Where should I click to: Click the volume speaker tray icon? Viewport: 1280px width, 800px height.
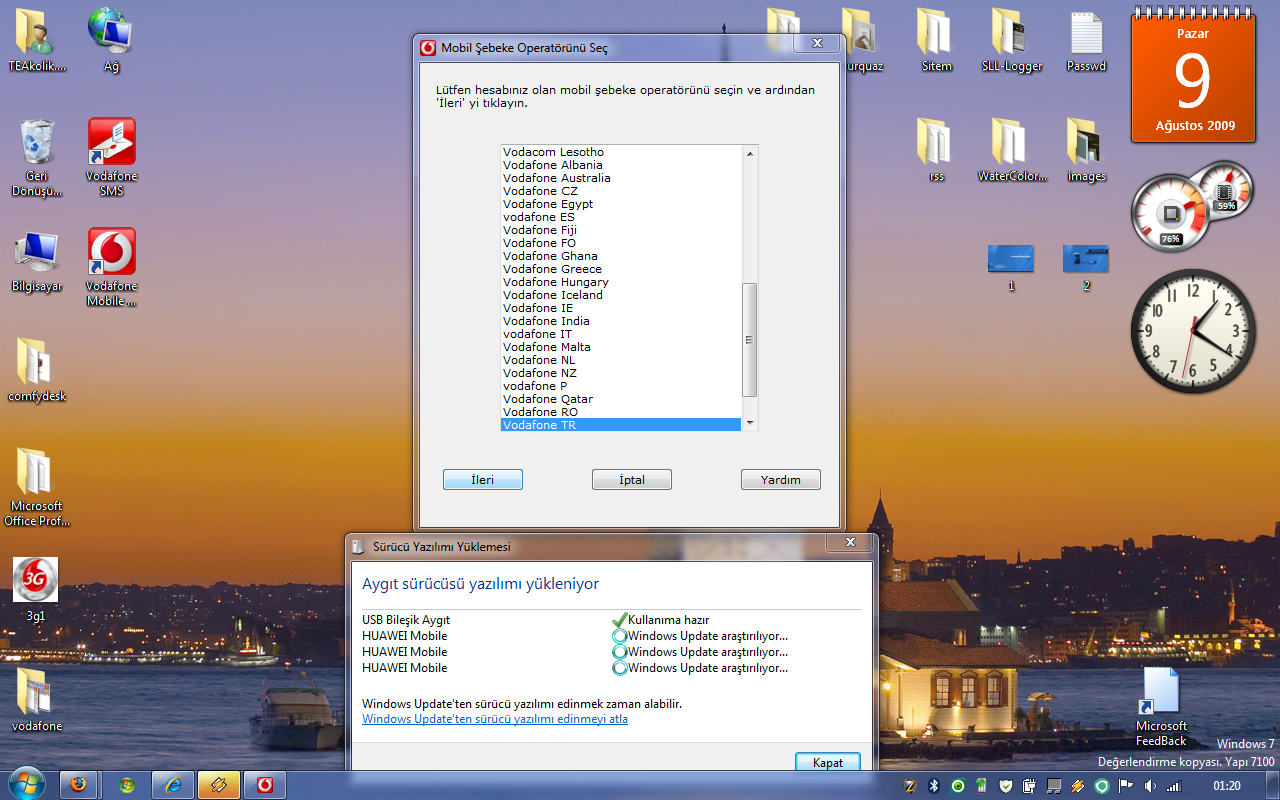1150,786
